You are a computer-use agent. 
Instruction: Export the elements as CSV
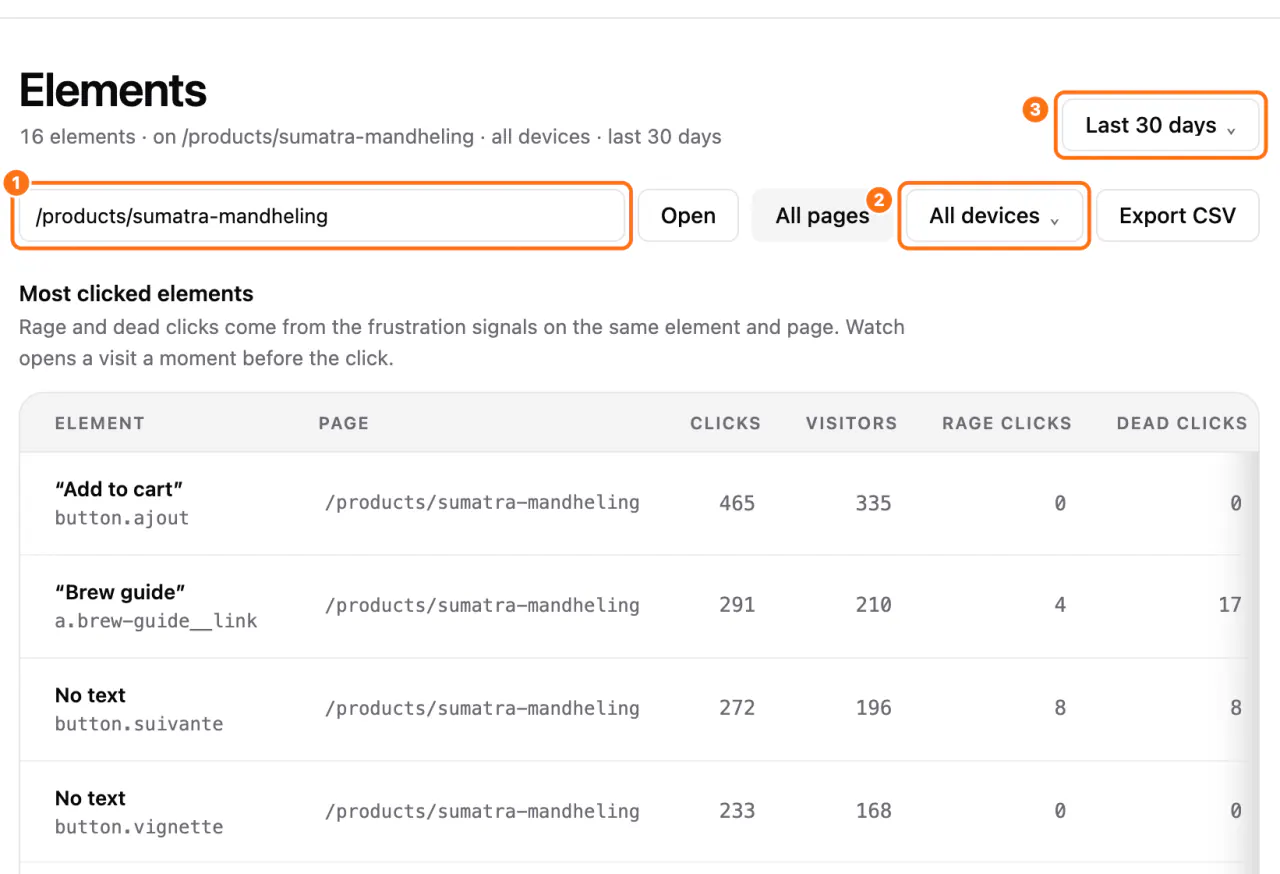(1177, 216)
